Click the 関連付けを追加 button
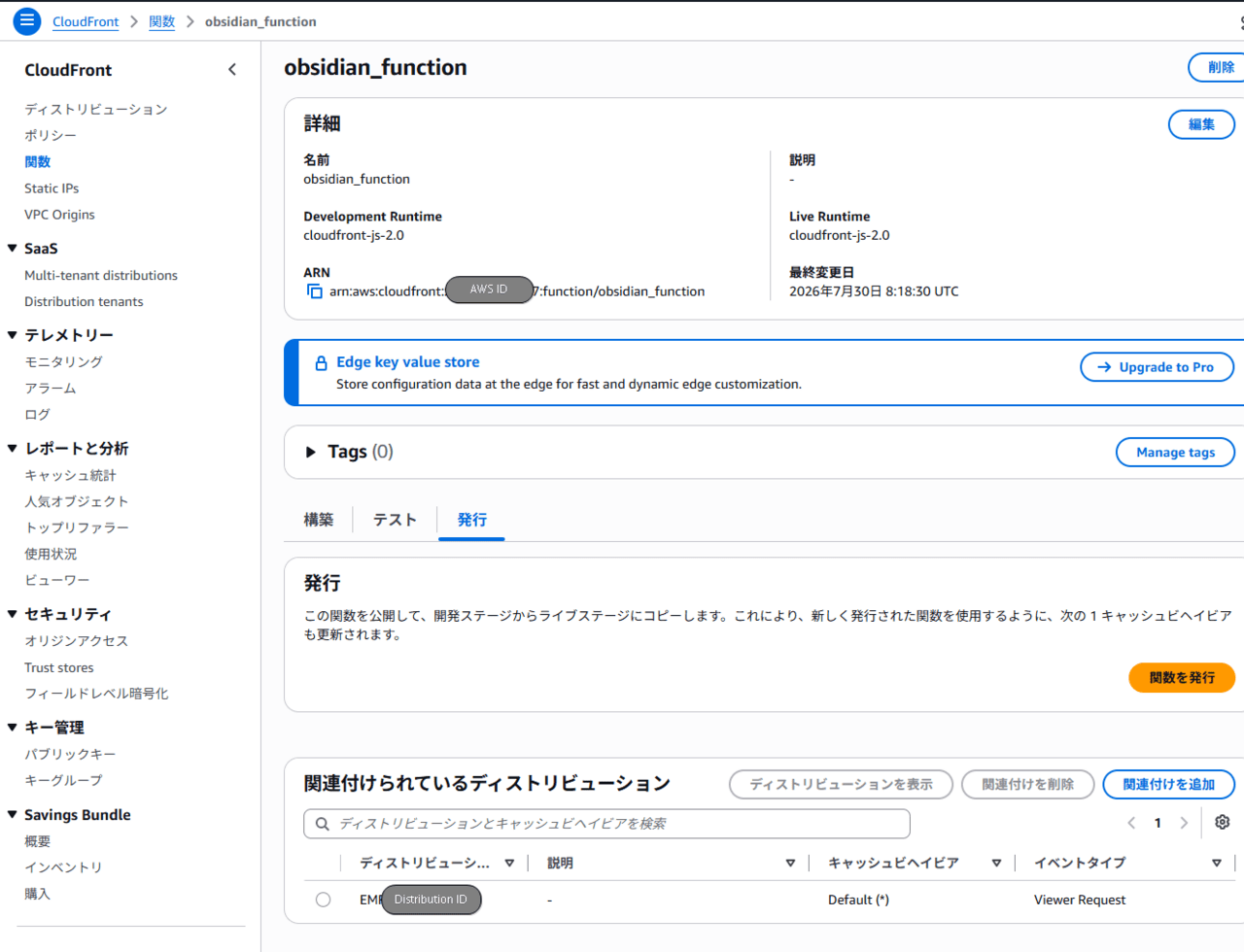The width and height of the screenshot is (1244, 952). pos(1168,784)
